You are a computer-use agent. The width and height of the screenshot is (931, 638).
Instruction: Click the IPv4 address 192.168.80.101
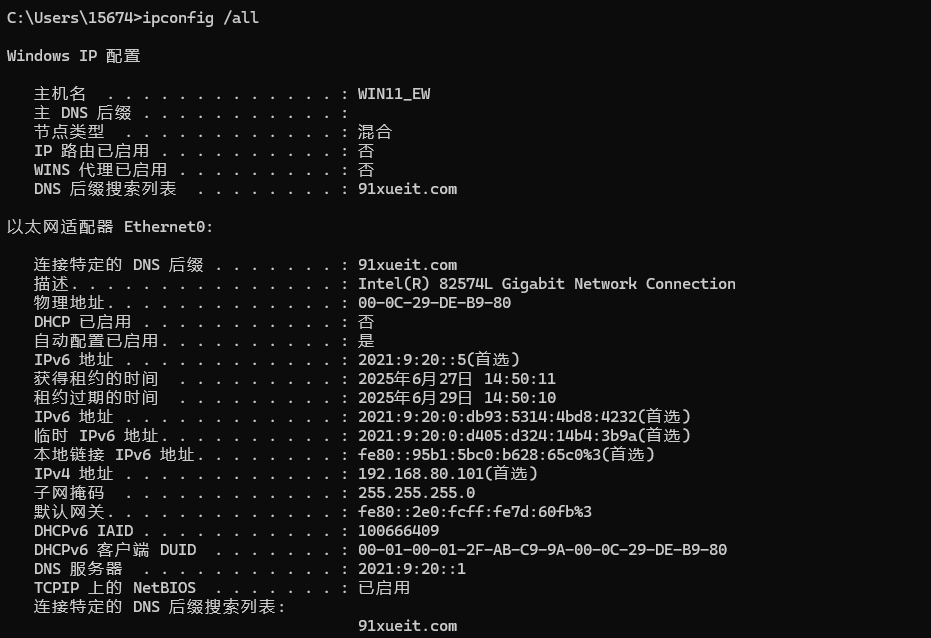pyautogui.click(x=421, y=474)
